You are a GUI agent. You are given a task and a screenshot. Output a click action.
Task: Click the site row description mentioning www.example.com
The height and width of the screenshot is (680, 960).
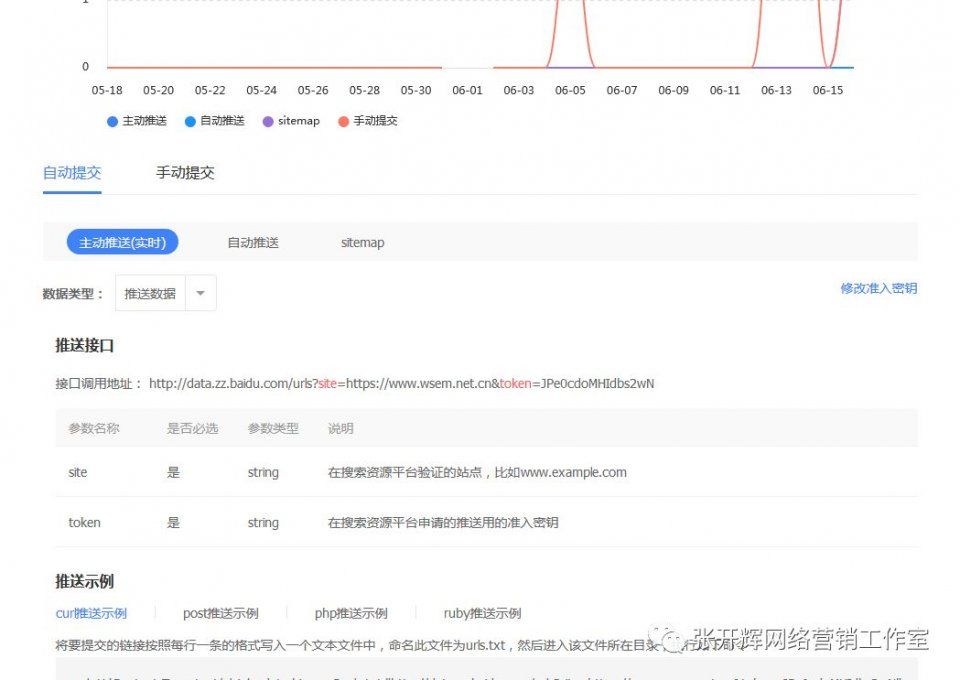pos(477,473)
